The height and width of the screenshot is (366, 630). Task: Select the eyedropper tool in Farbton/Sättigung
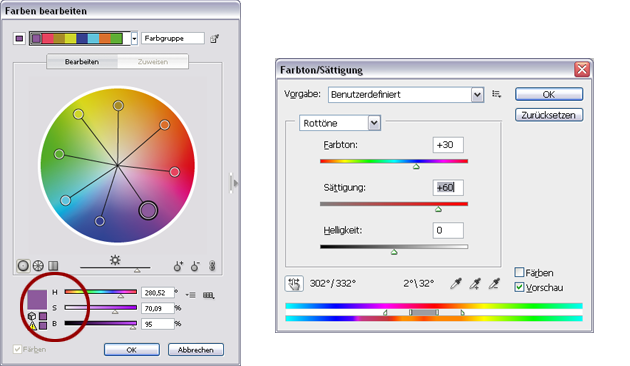(456, 284)
